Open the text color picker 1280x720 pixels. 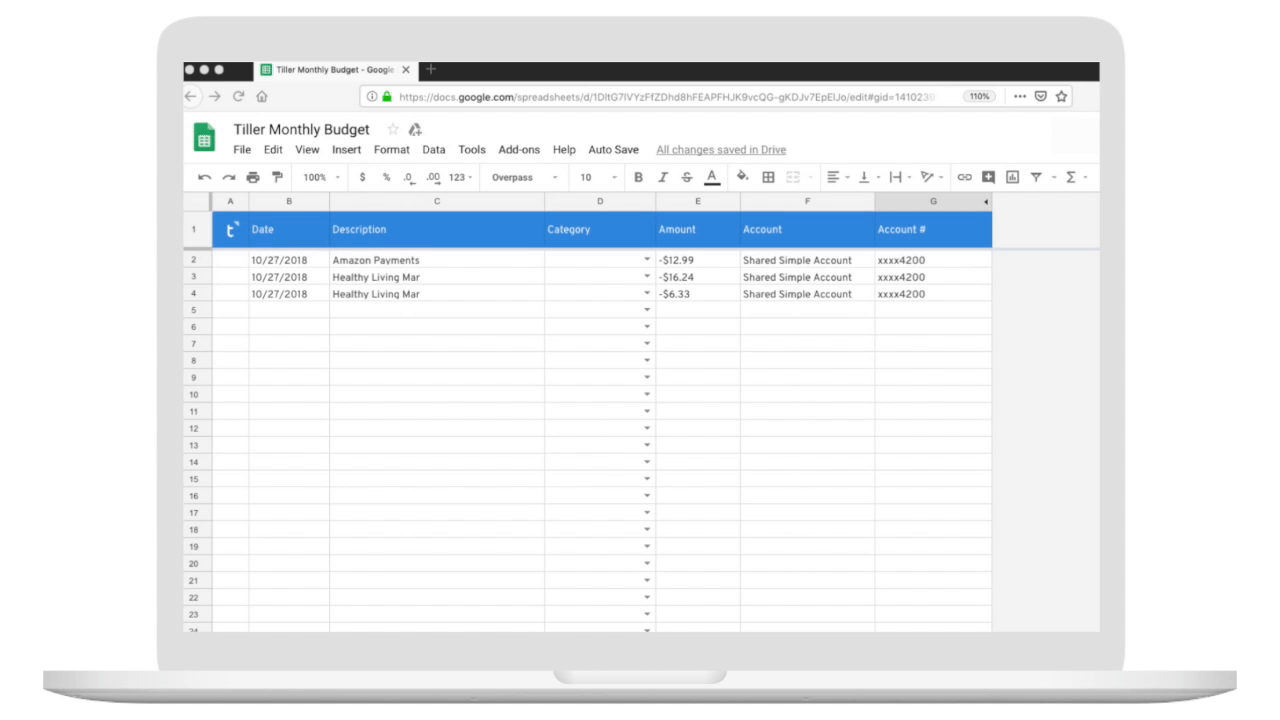pos(711,177)
